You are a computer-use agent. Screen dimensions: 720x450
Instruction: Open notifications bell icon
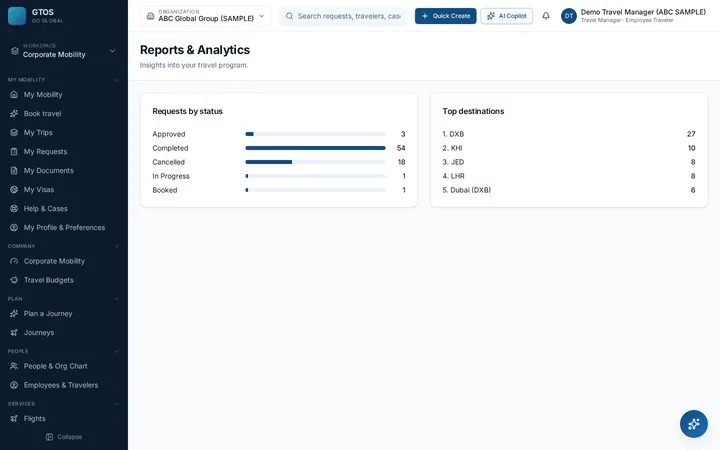point(546,16)
